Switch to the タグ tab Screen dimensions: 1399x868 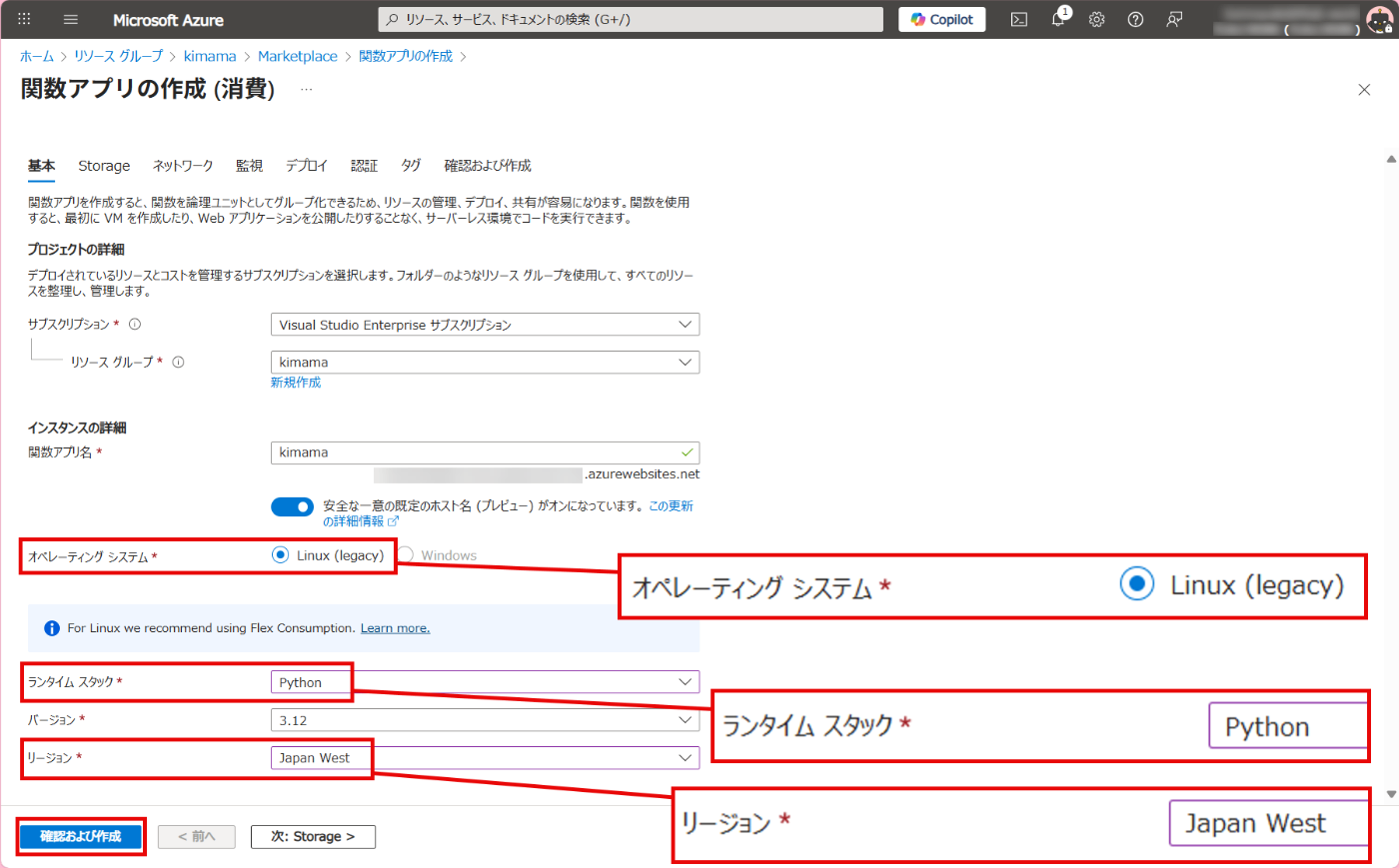click(411, 166)
